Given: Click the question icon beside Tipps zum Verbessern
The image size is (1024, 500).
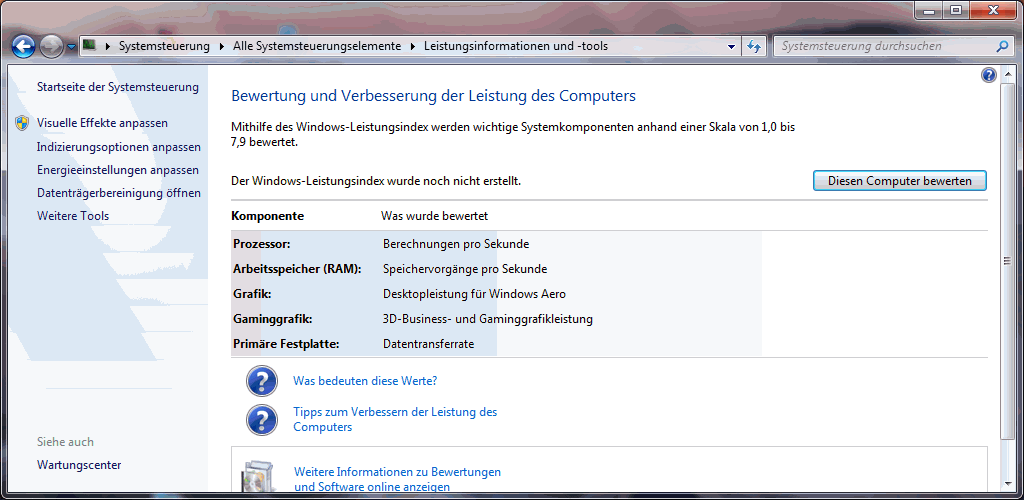Looking at the screenshot, I should [x=262, y=419].
